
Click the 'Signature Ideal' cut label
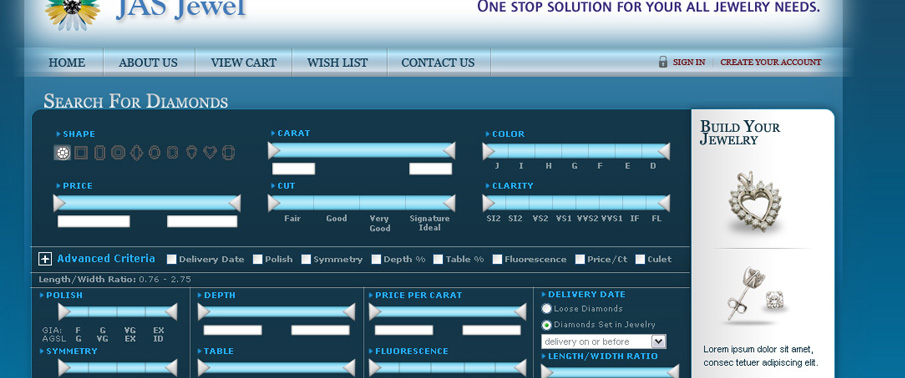(429, 223)
